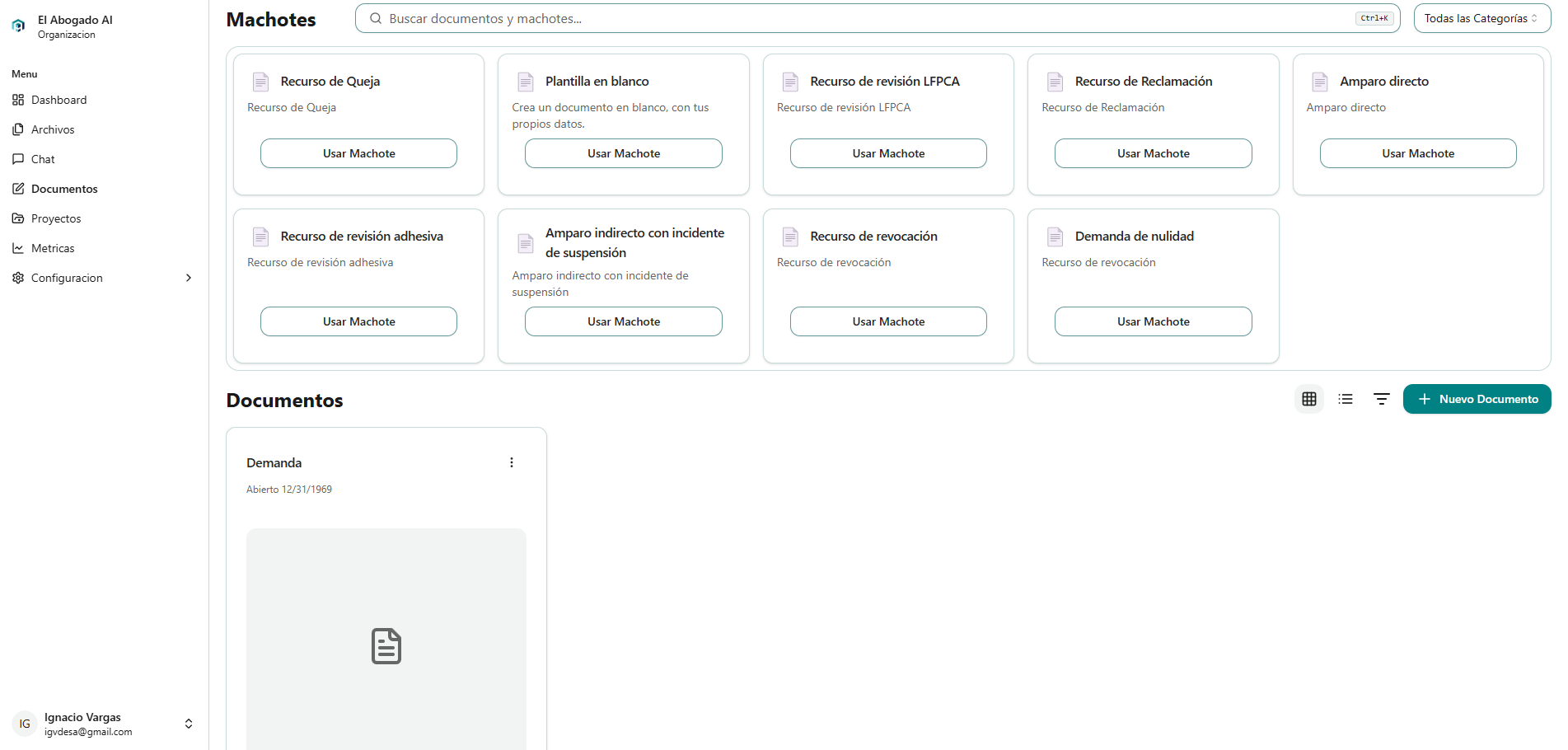
Task: Select Documentos in the Menu
Action: [63, 188]
